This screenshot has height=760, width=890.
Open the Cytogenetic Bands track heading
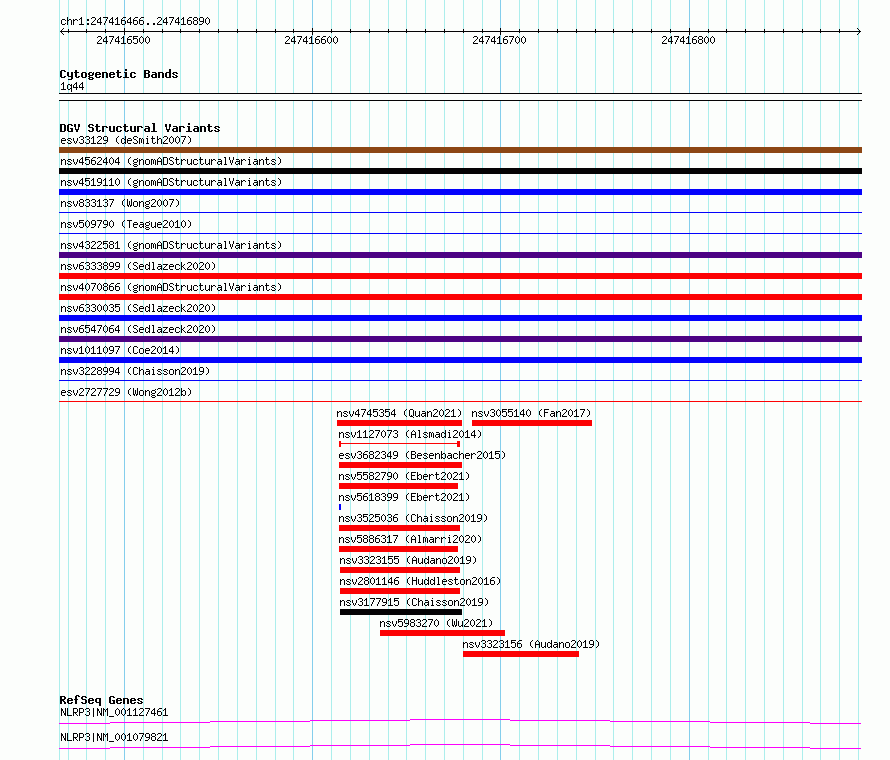[x=118, y=74]
